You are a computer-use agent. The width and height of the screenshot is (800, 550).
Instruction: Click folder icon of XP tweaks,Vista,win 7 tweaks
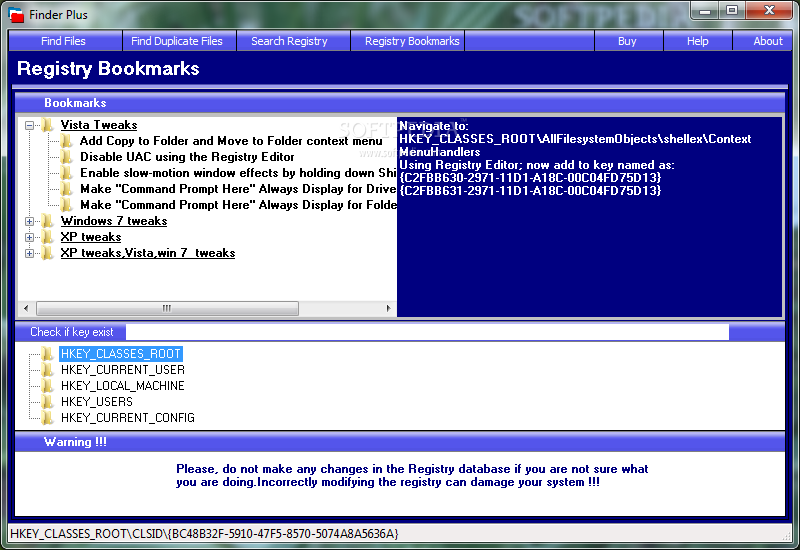click(x=47, y=253)
